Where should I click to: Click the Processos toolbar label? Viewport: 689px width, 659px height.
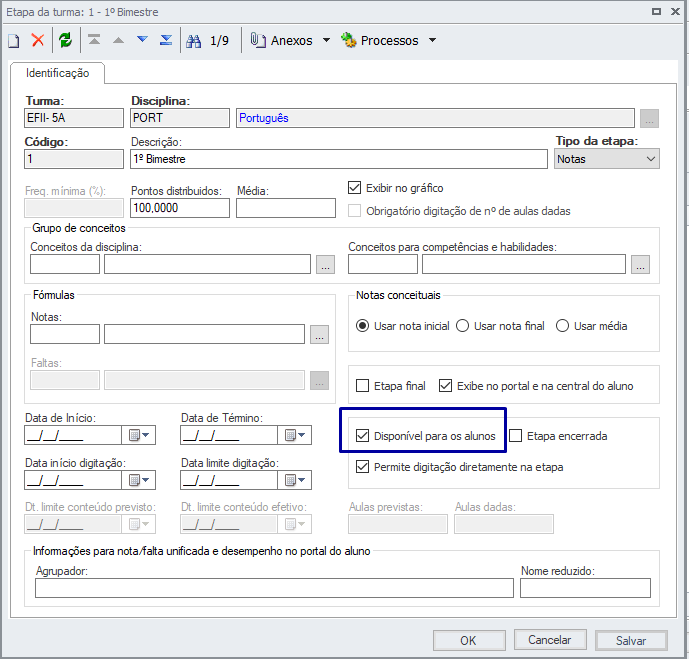point(389,40)
